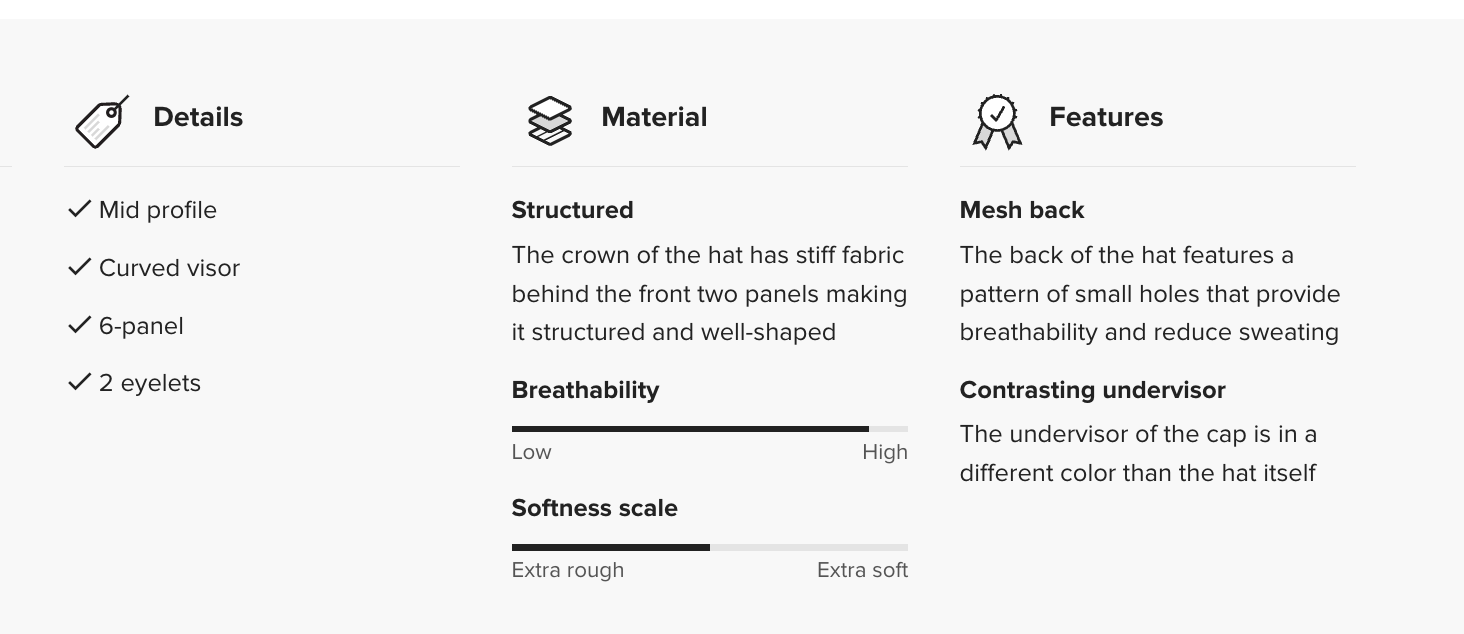Click the 2 eyelets list item
Image resolution: width=1464 pixels, height=634 pixels.
click(149, 384)
